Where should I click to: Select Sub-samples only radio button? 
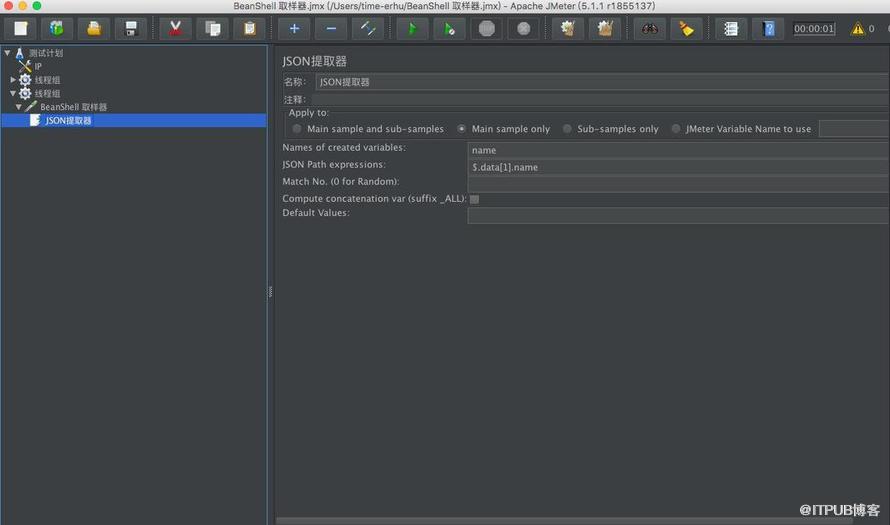click(567, 129)
